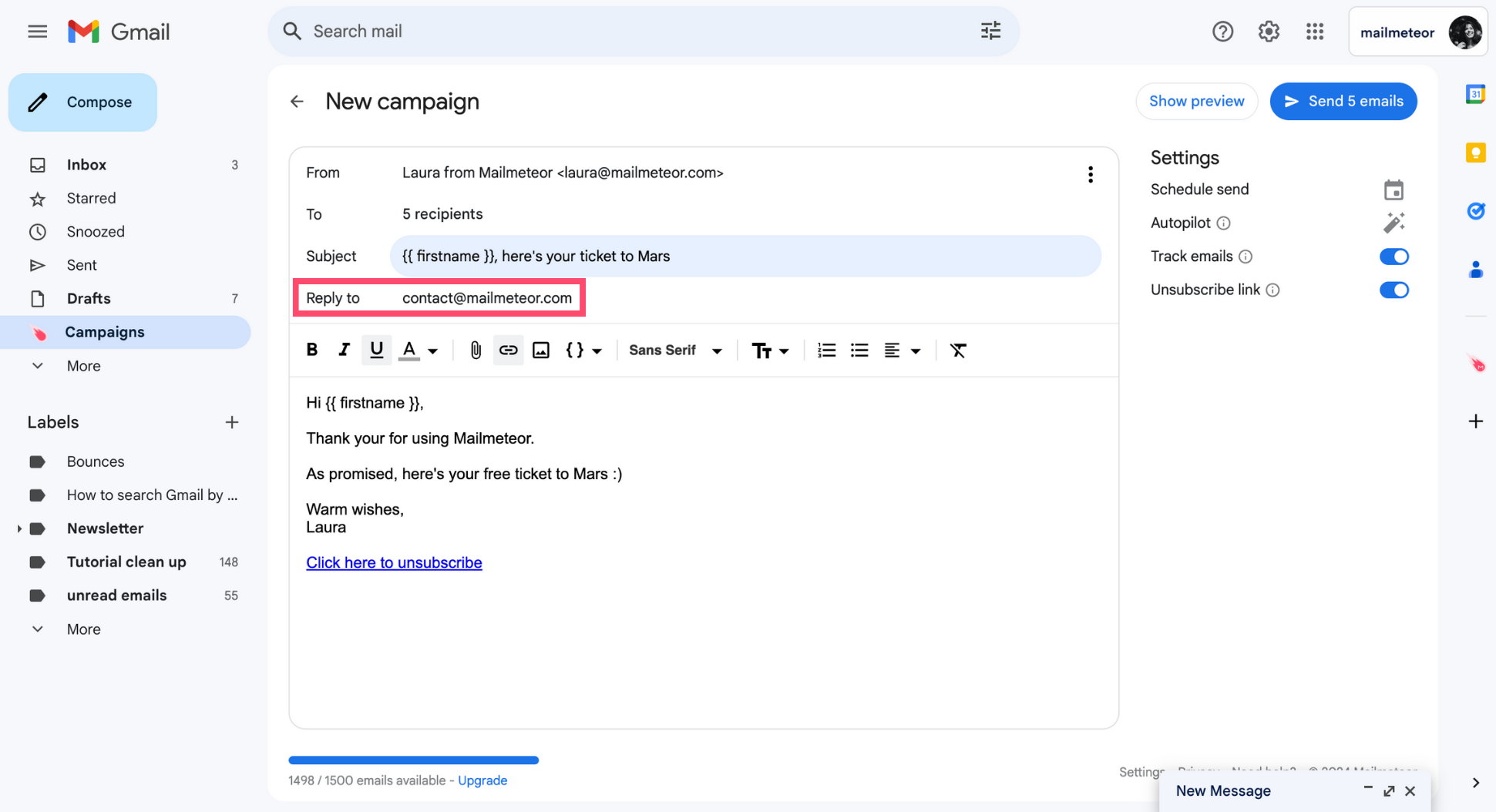This screenshot has height=812, width=1496.
Task: Click the text color A icon
Action: point(409,350)
